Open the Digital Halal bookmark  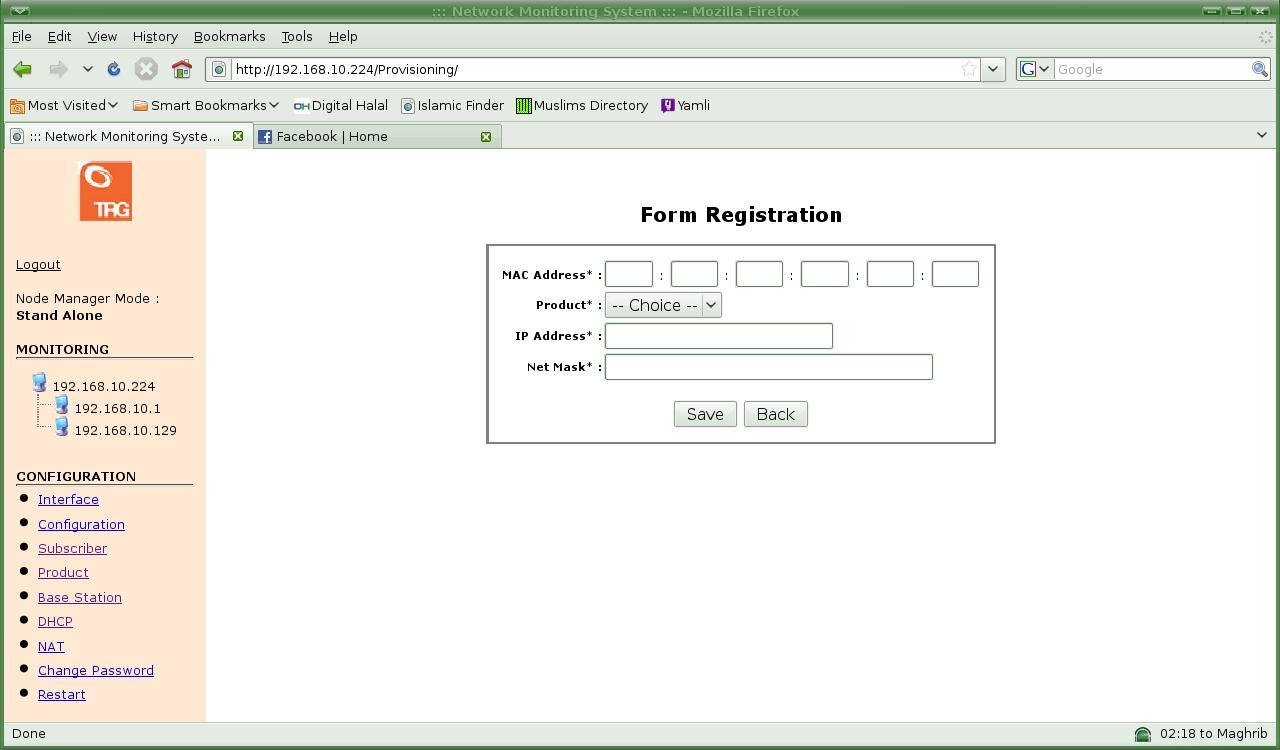tap(340, 105)
